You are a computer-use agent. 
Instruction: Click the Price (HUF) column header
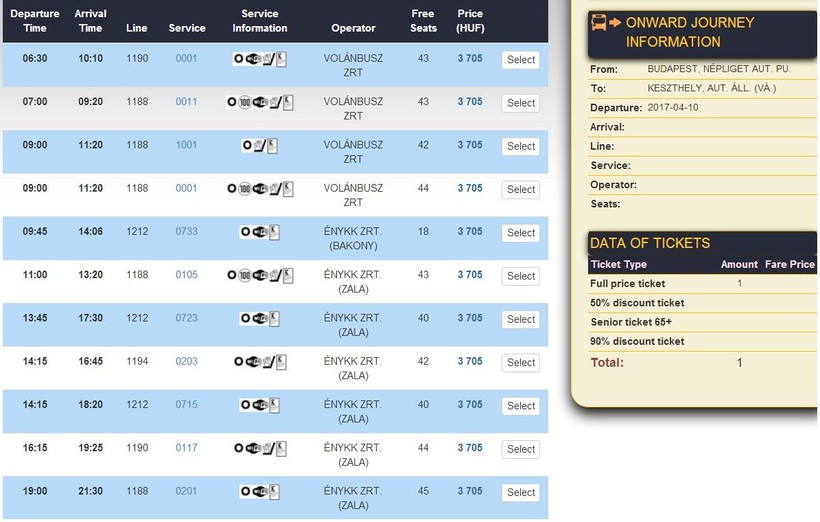(x=470, y=21)
